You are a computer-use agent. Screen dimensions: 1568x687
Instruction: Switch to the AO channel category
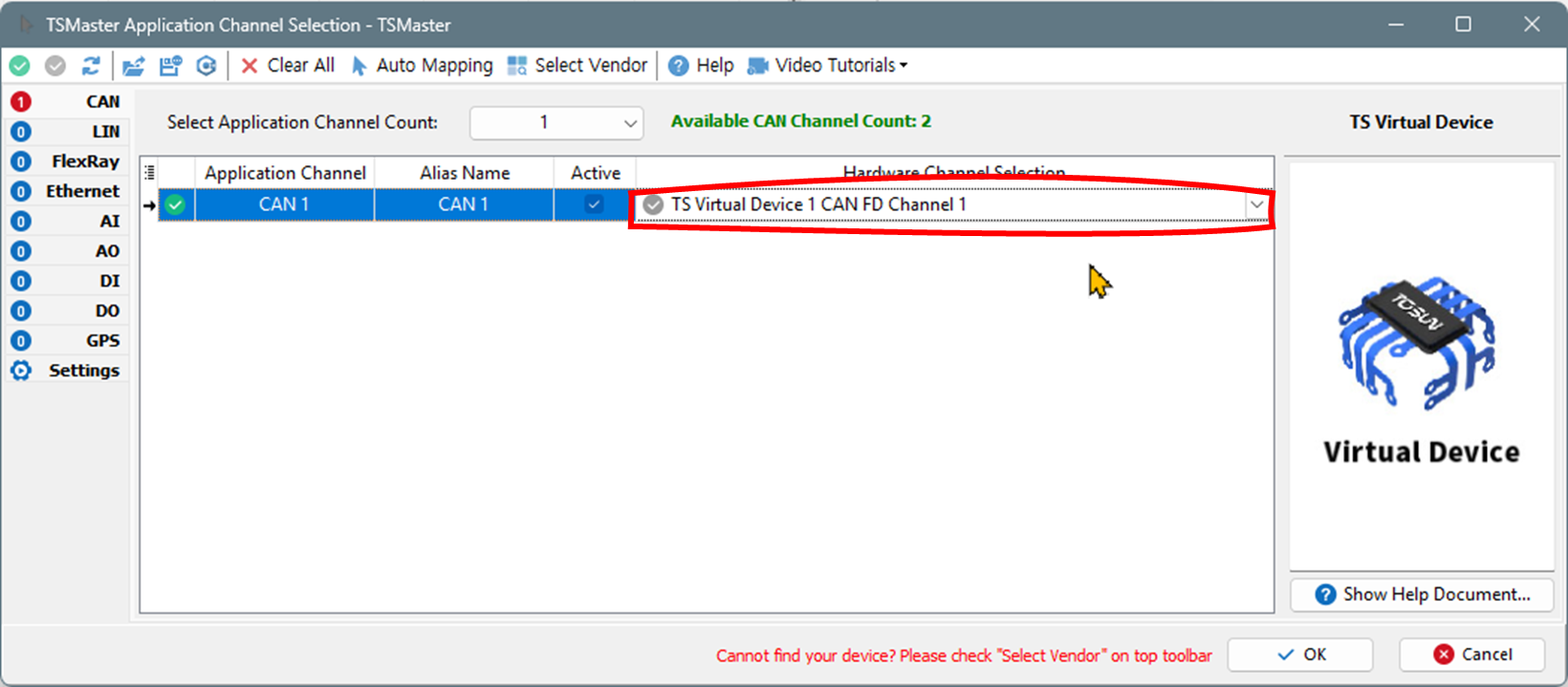click(67, 251)
